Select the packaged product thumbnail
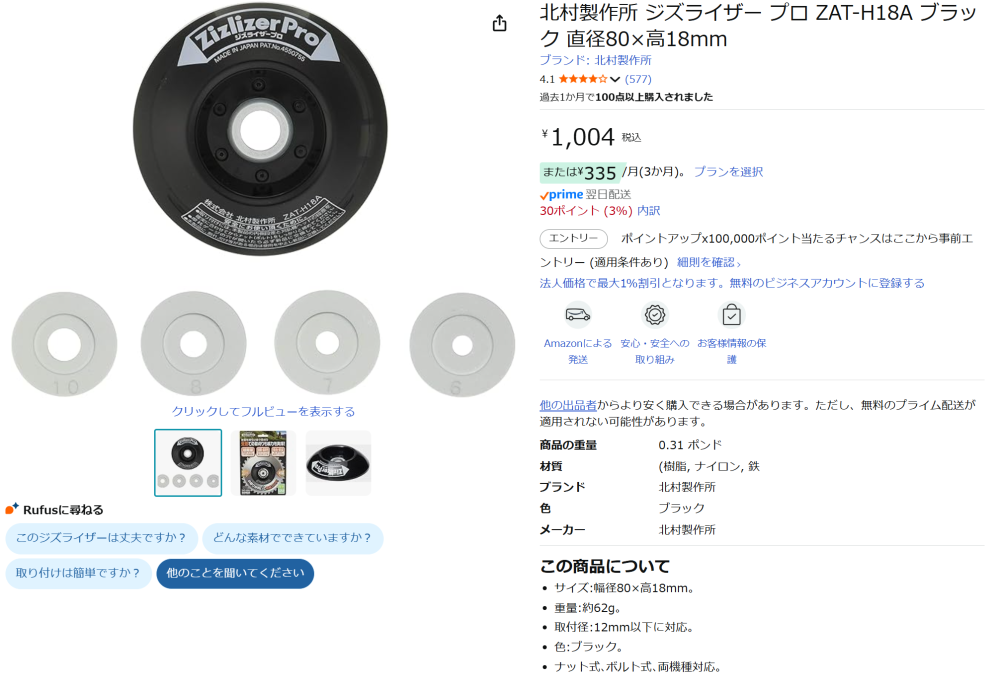1000x681 pixels. (263, 463)
